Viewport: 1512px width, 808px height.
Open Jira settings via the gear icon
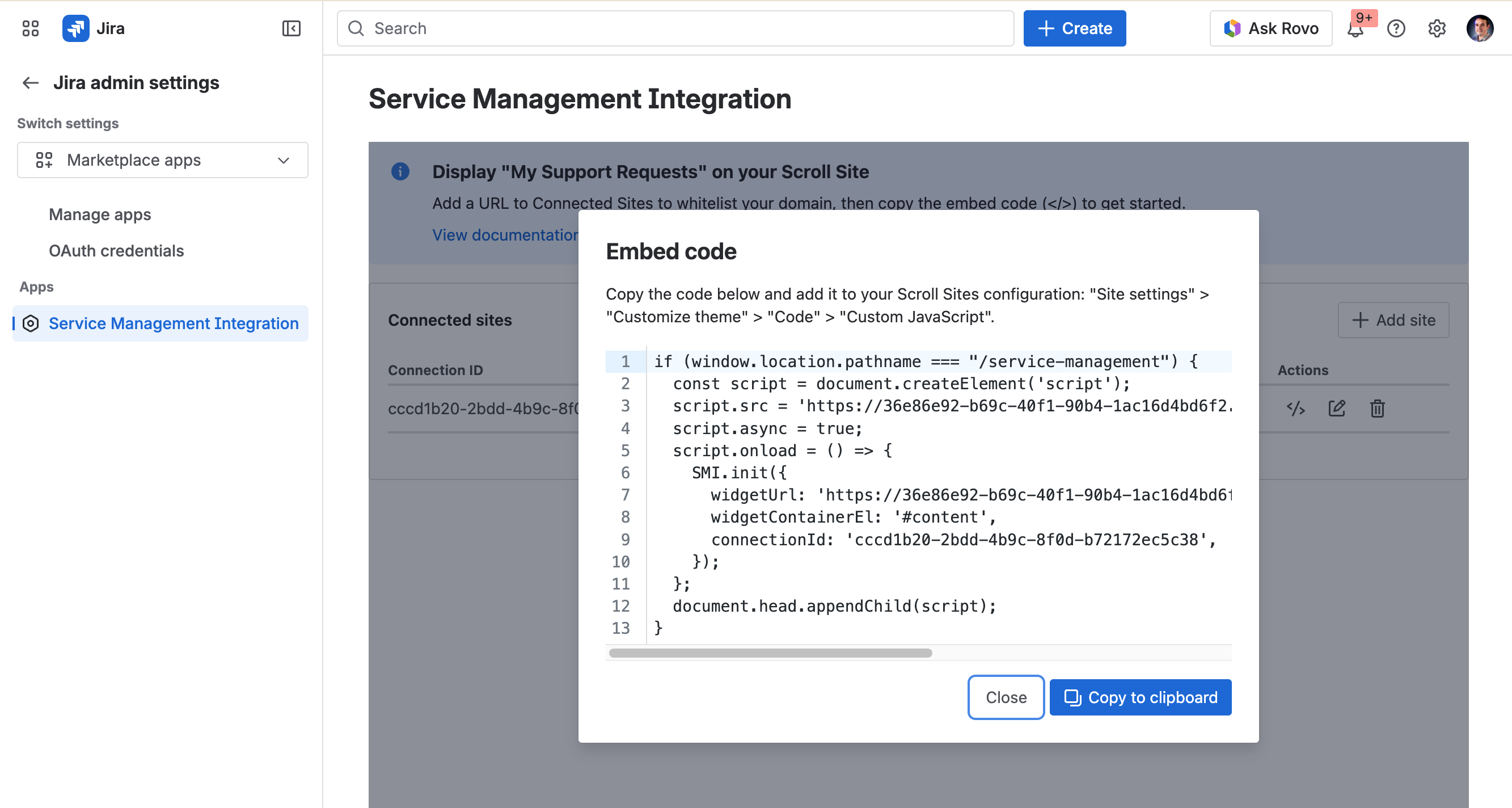coord(1437,28)
